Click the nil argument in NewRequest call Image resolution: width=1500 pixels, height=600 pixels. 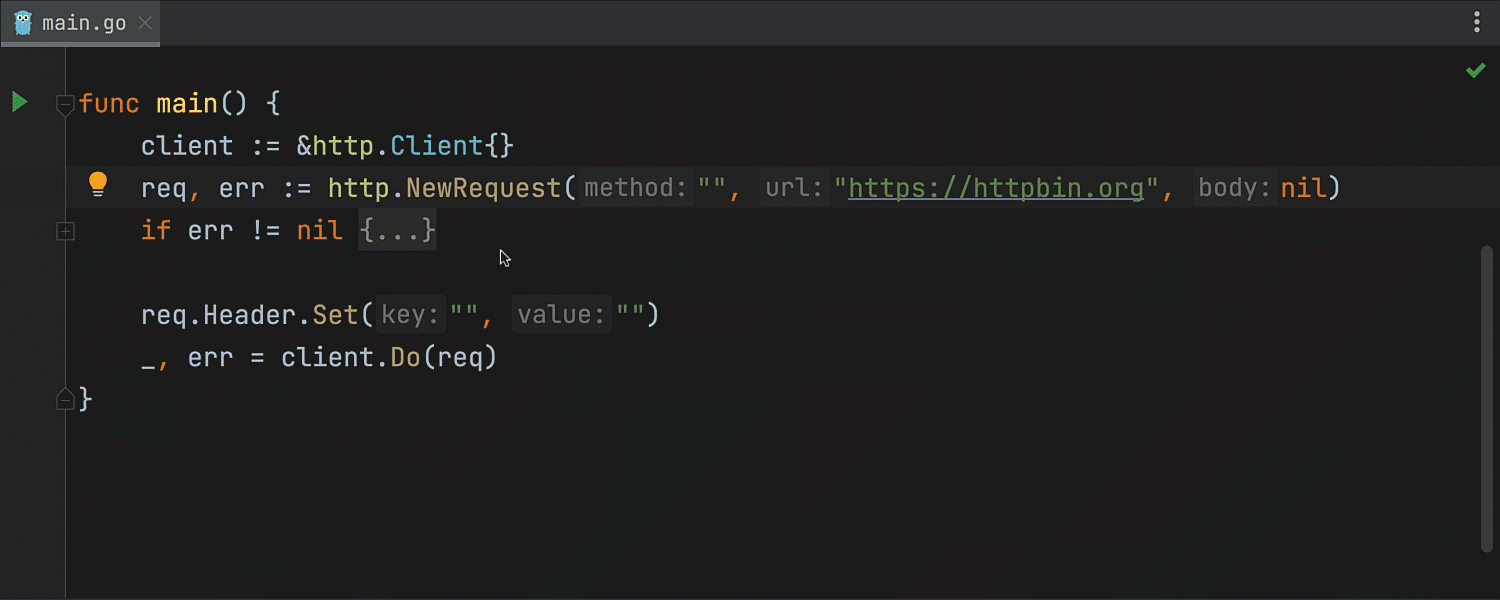pyautogui.click(x=1303, y=188)
